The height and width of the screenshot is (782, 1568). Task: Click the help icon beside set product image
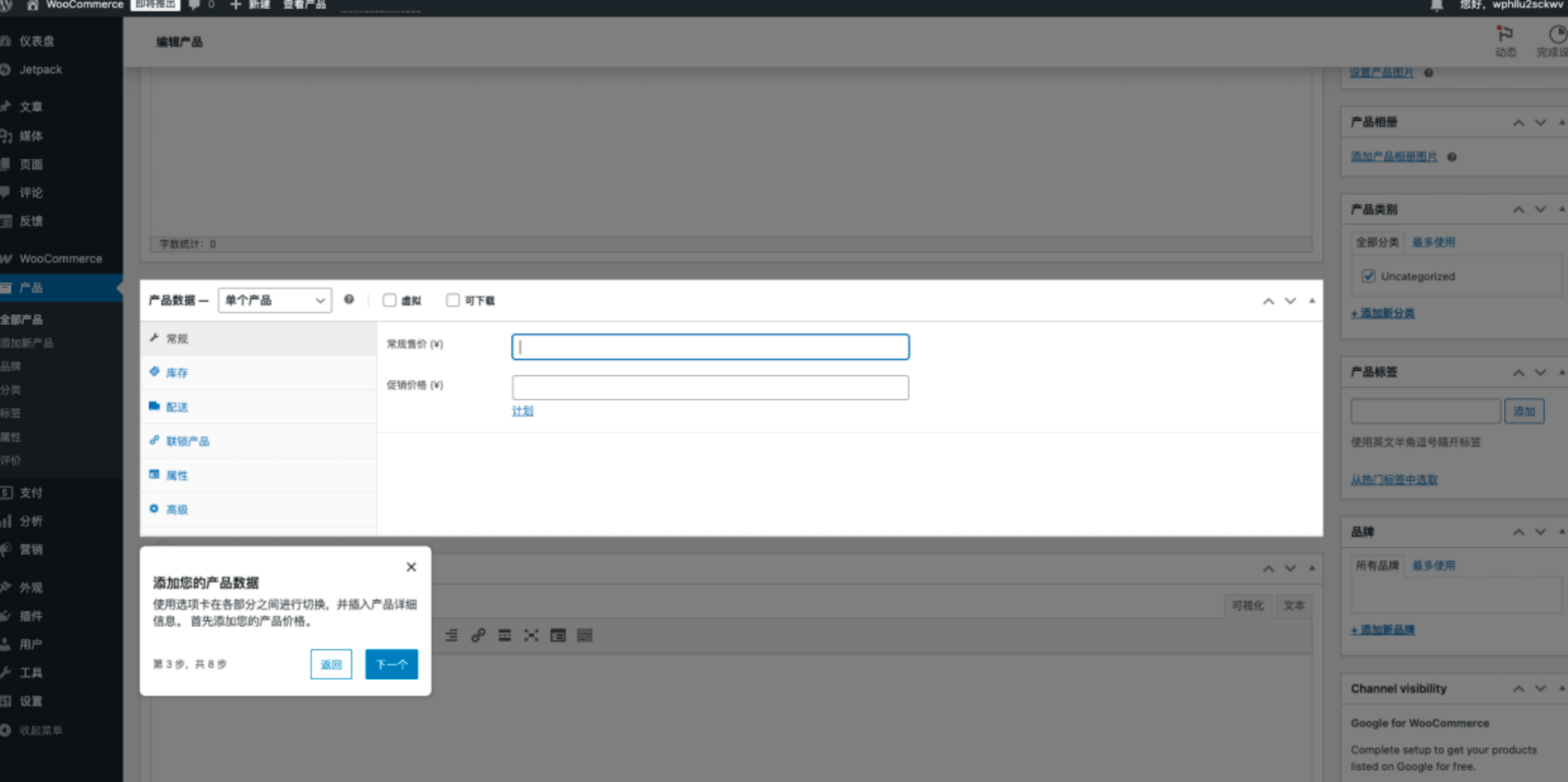point(1428,73)
